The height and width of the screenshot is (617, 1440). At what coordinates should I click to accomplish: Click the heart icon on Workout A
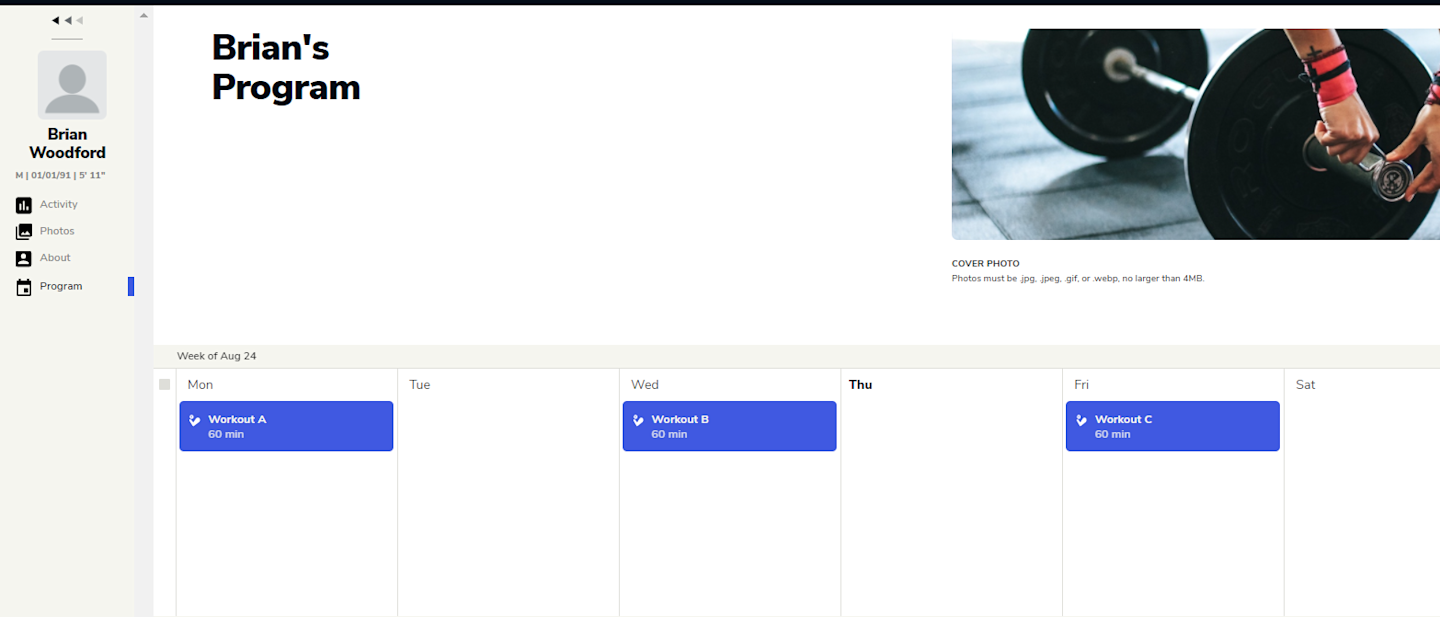tap(195, 421)
